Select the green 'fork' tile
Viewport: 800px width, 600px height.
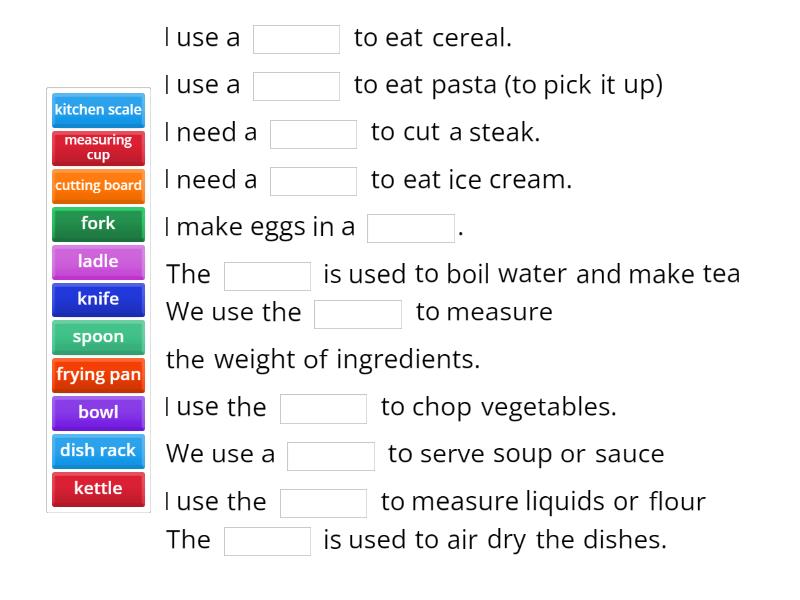click(x=97, y=224)
